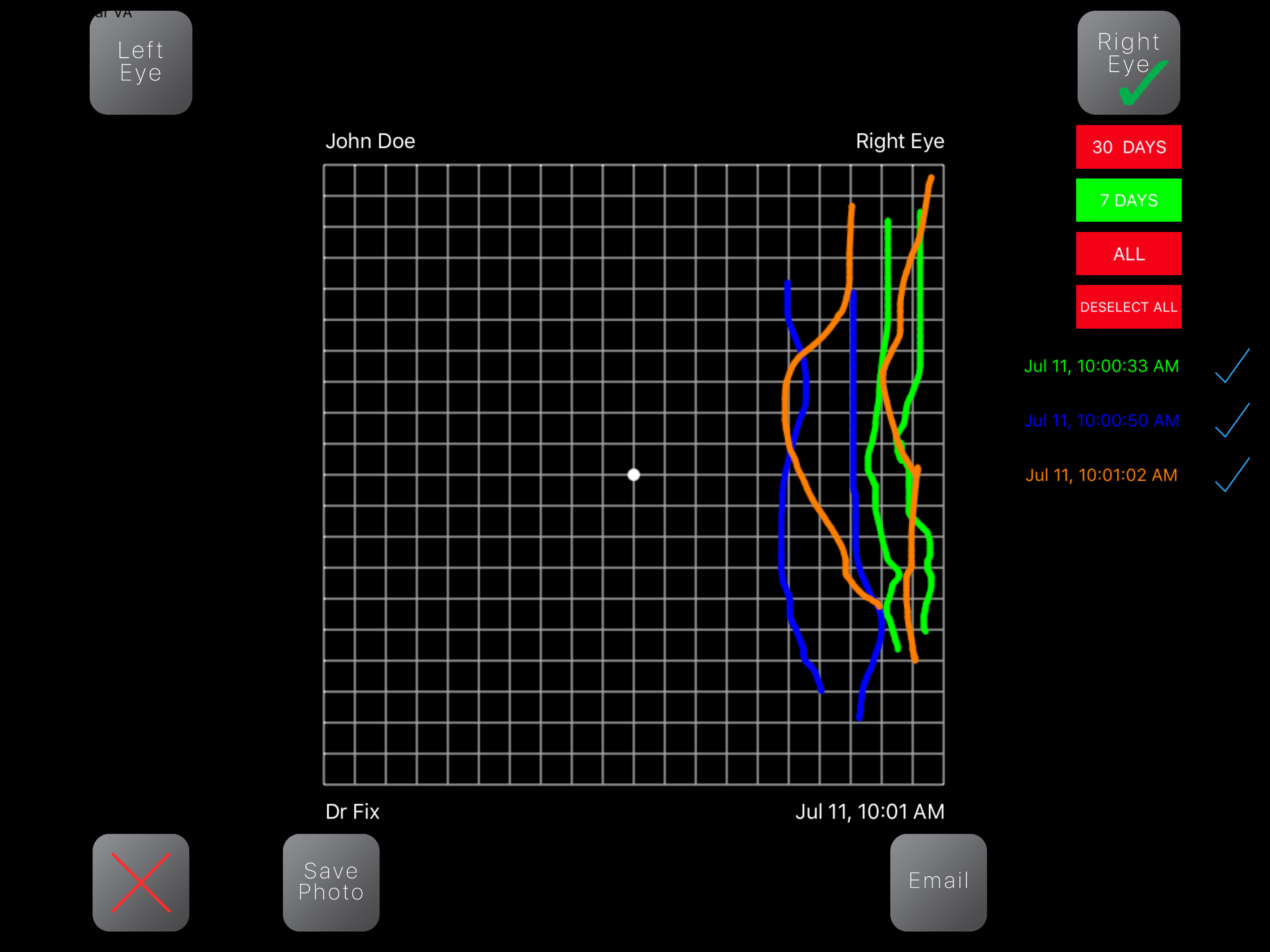Switch to the 7 DAYS filter
This screenshot has width=1270, height=952.
tap(1128, 200)
